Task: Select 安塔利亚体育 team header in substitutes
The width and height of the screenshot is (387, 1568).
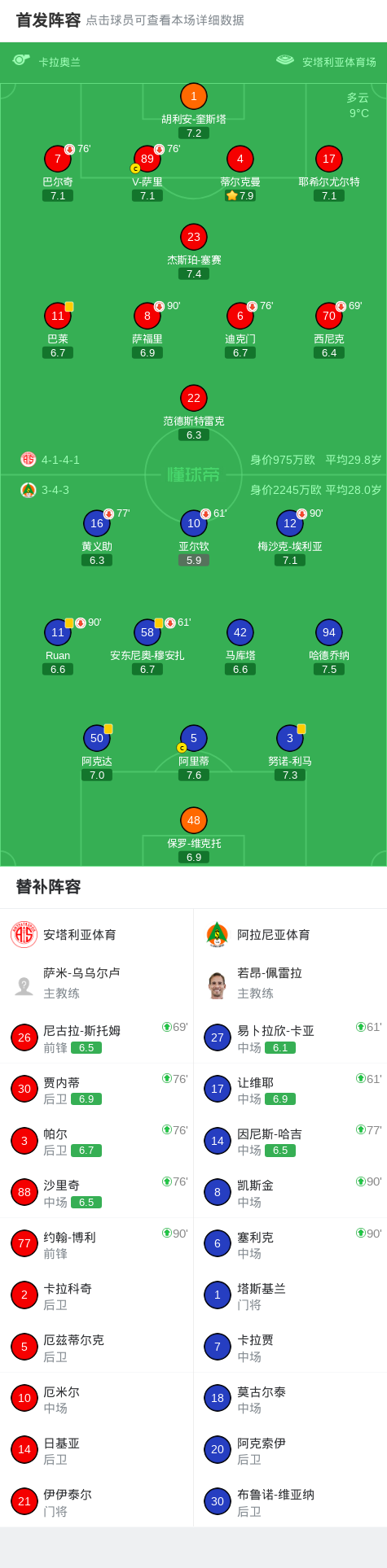Action: tap(96, 934)
